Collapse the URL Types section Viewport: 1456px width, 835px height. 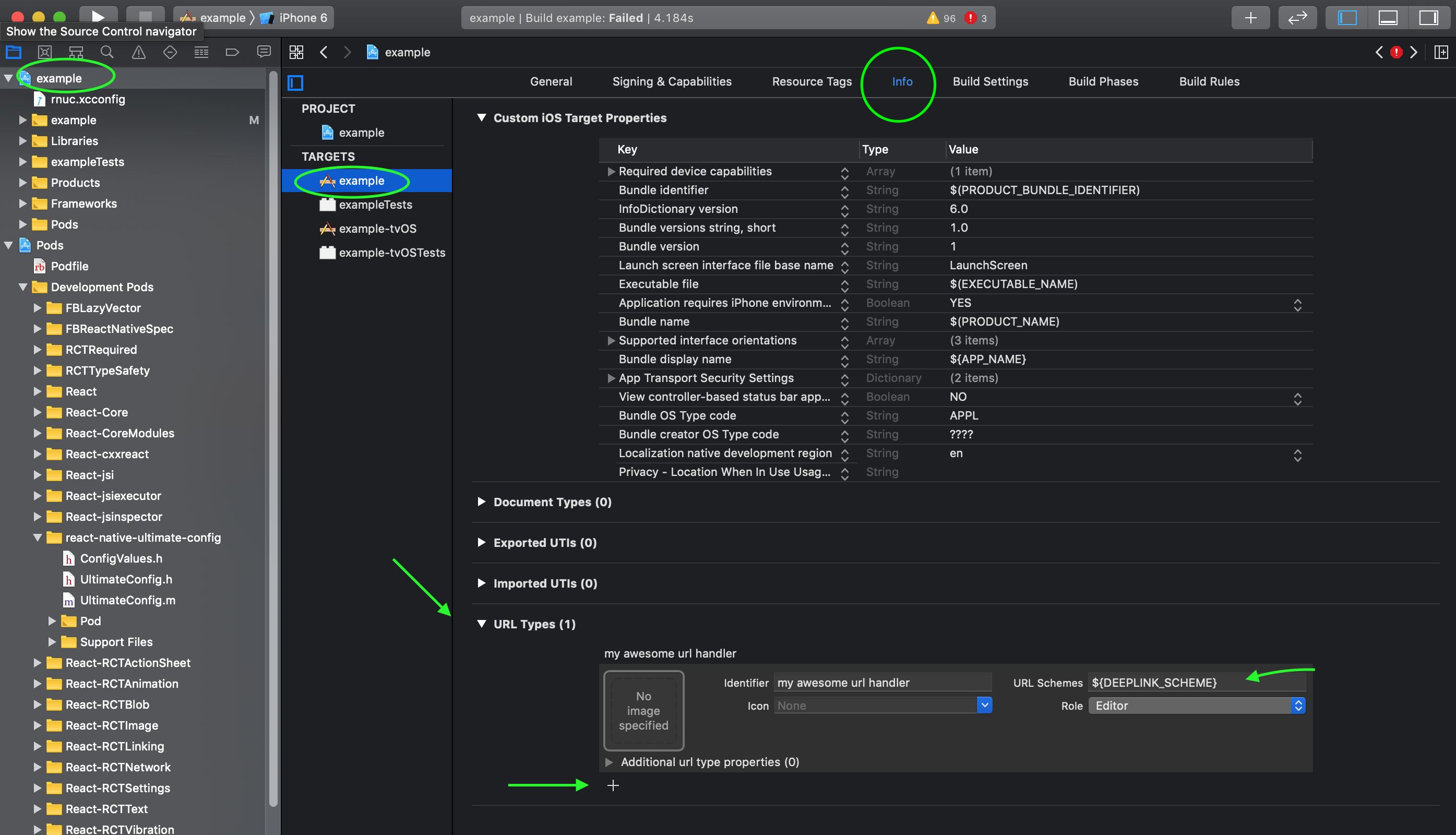(x=482, y=624)
